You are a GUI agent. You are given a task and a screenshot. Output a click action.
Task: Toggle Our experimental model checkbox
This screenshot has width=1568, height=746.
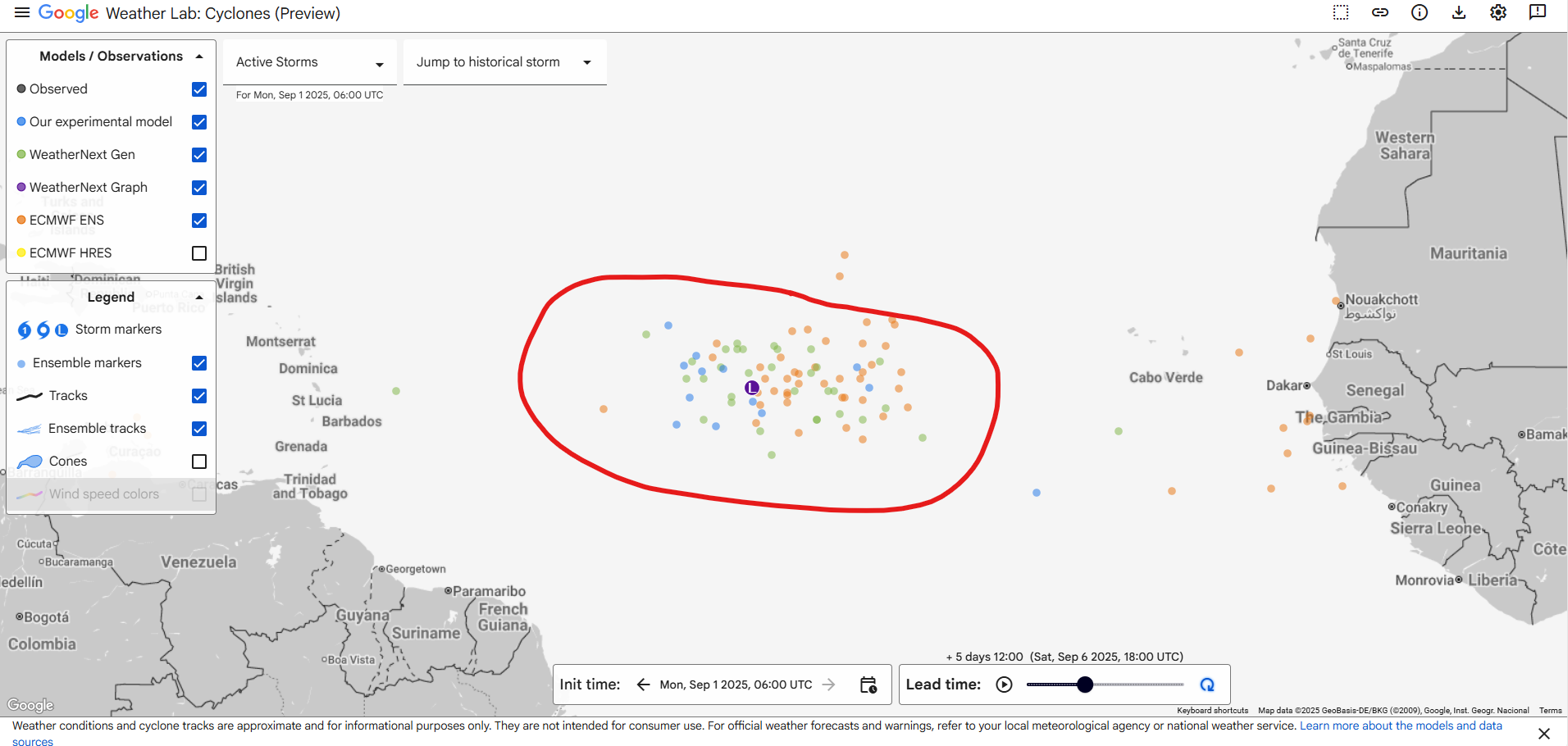point(199,122)
